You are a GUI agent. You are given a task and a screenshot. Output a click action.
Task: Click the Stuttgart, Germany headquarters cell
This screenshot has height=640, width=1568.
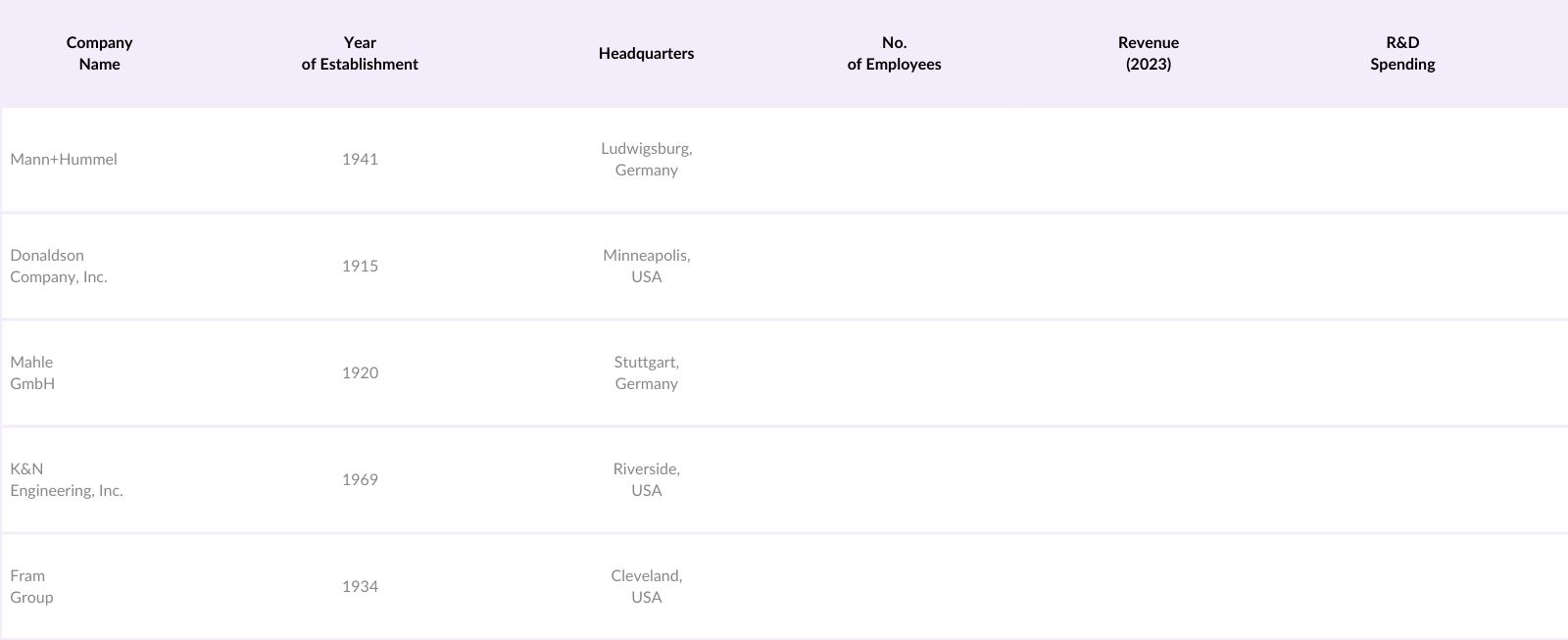click(x=646, y=373)
